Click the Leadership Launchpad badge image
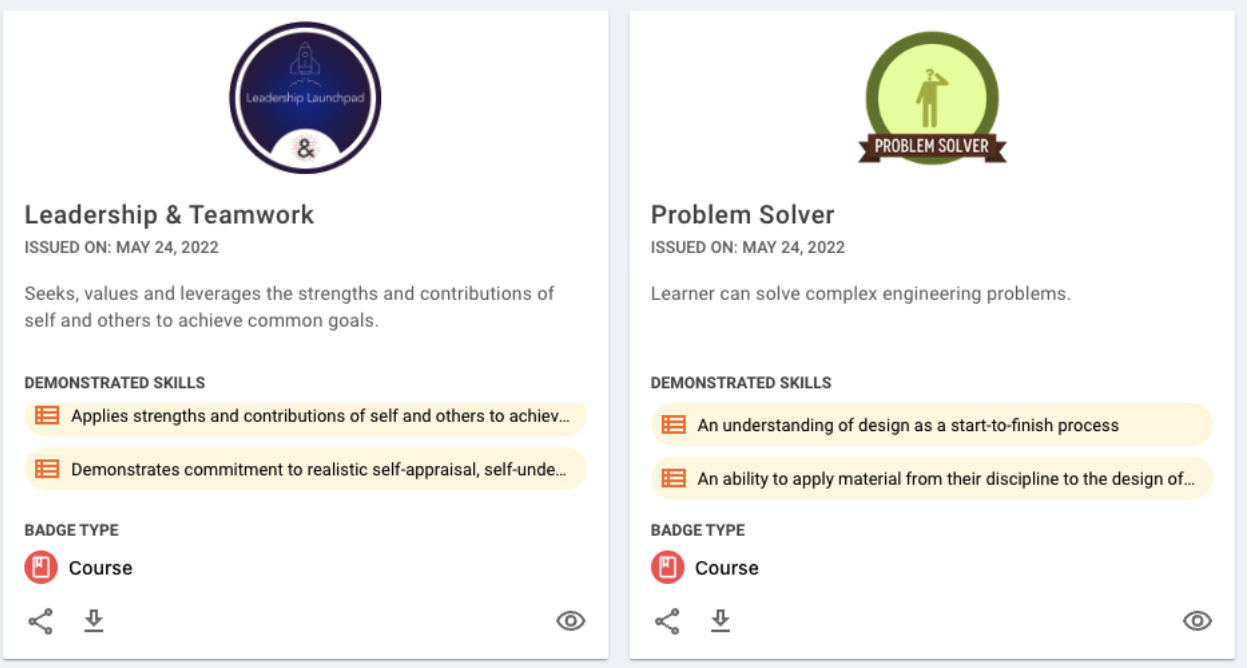Screen dimensions: 1248x668 tap(305, 97)
